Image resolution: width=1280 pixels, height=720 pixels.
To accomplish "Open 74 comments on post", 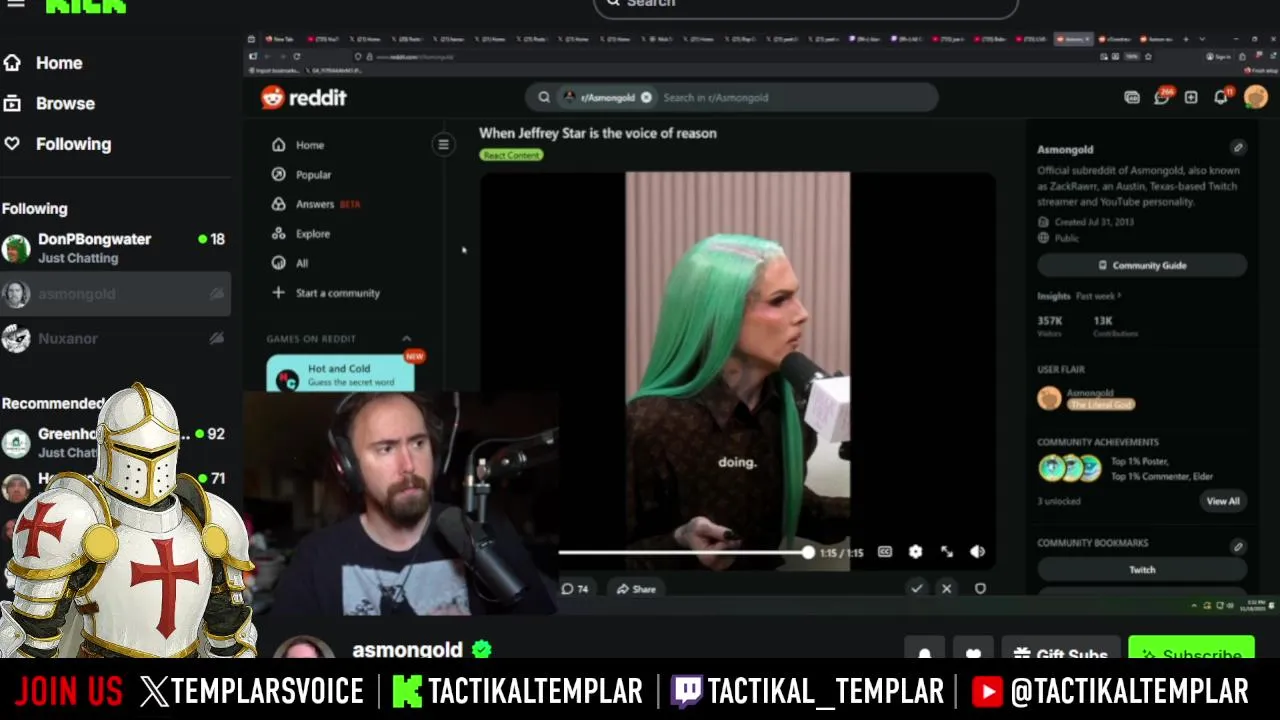I will (x=575, y=589).
